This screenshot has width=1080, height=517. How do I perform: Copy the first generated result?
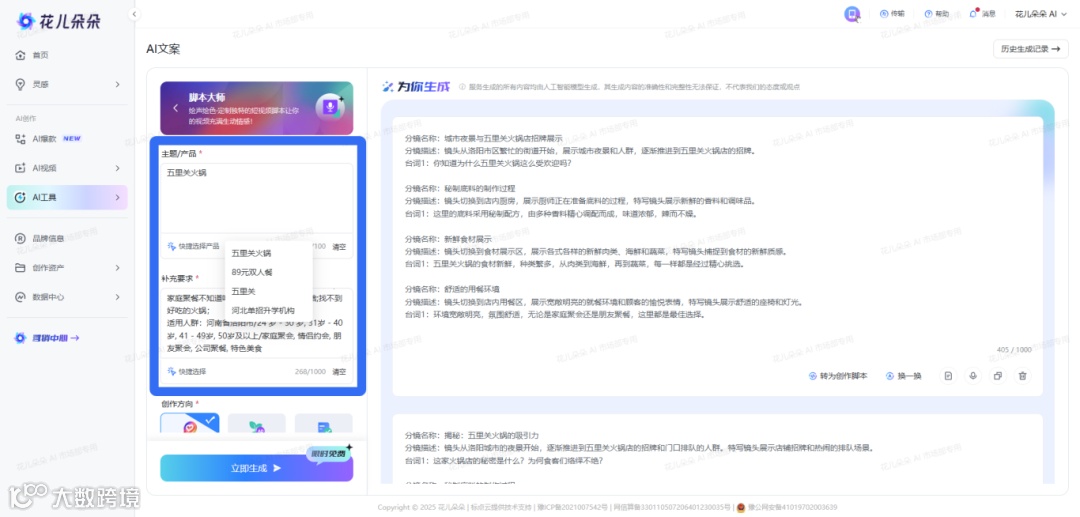pyautogui.click(x=997, y=376)
